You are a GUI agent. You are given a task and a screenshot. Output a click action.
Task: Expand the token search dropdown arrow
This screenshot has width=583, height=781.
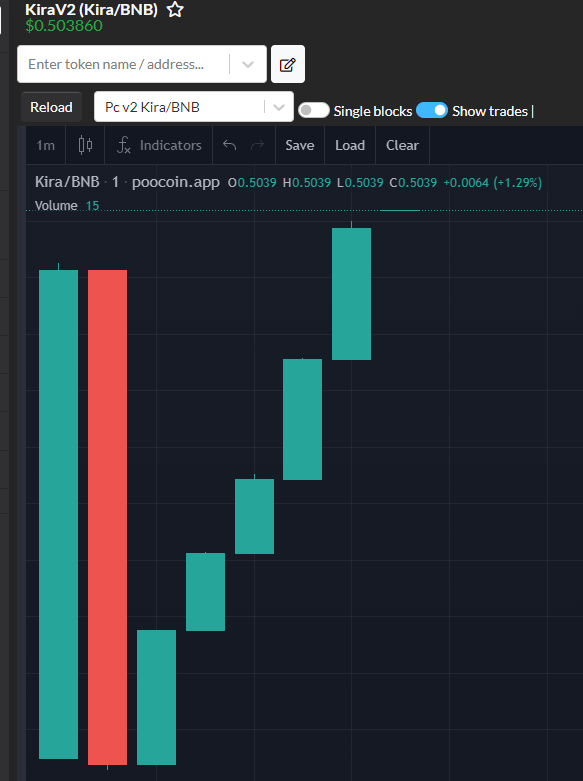coord(248,64)
